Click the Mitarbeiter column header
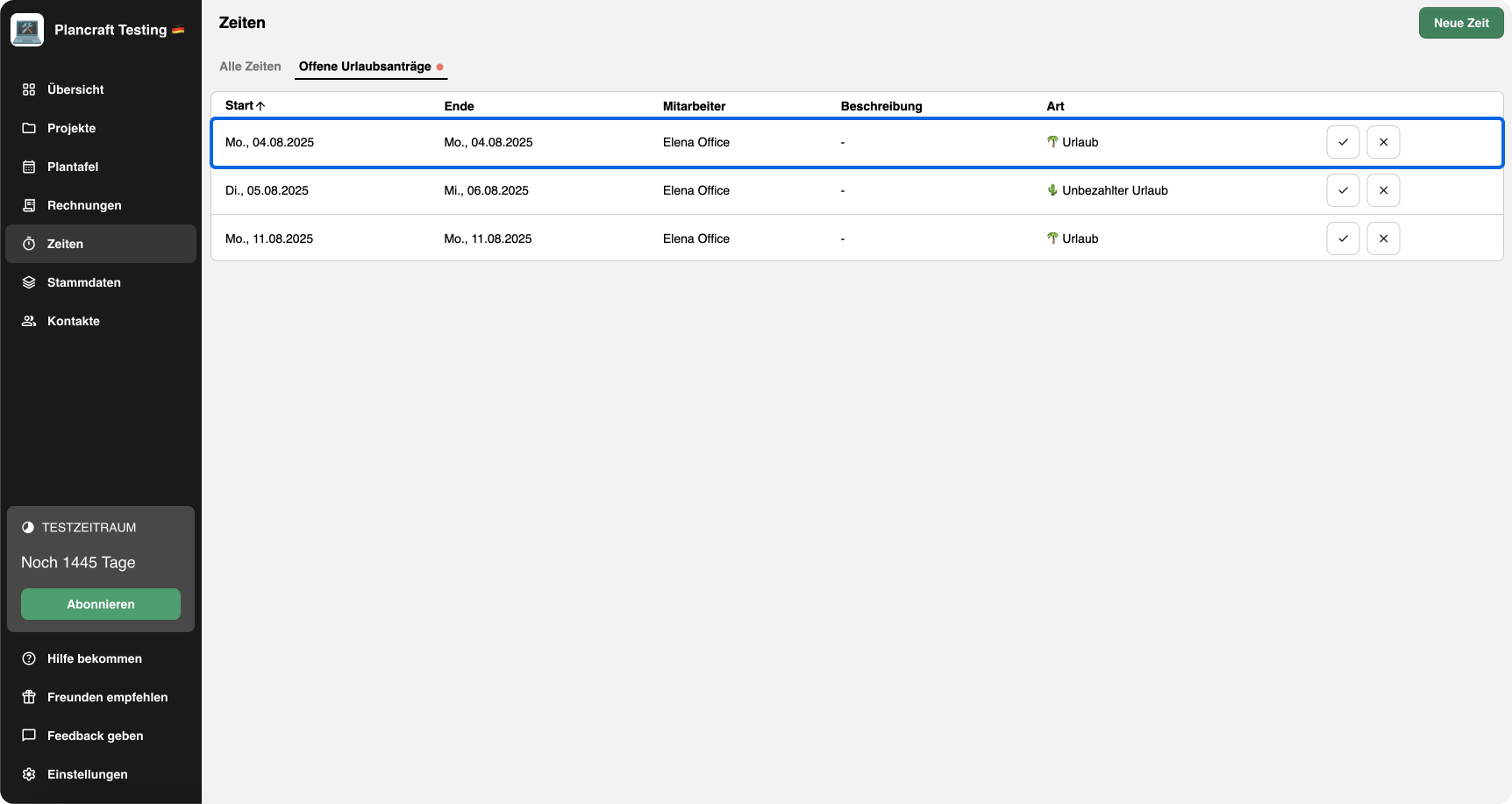The width and height of the screenshot is (1512, 804). point(694,106)
